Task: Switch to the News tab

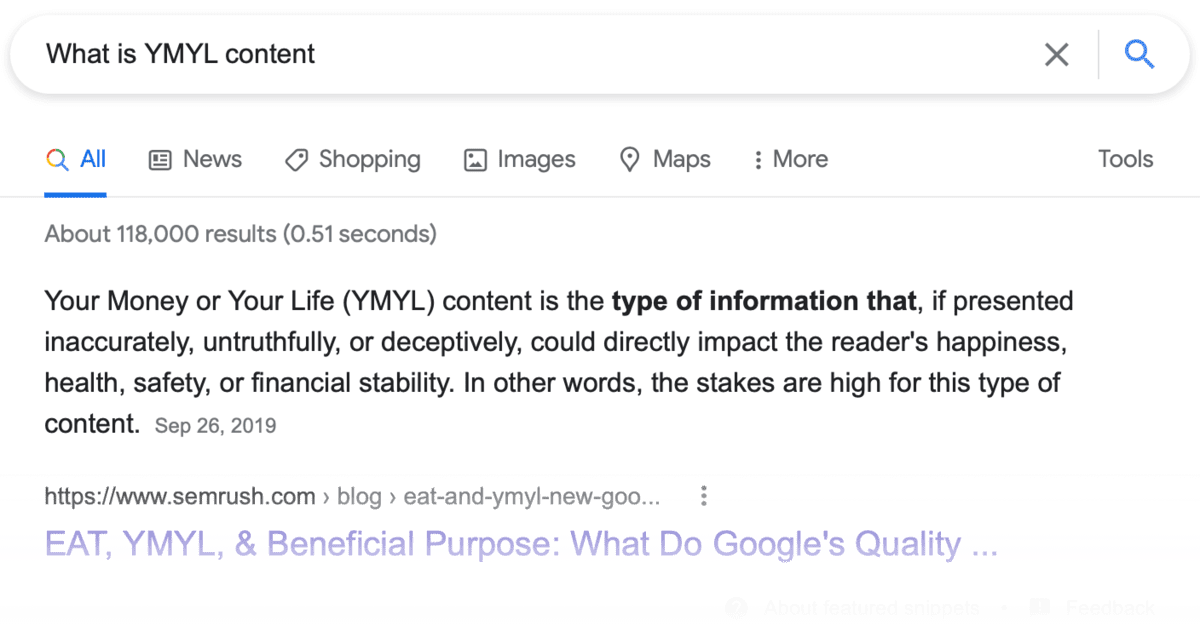Action: [x=196, y=159]
